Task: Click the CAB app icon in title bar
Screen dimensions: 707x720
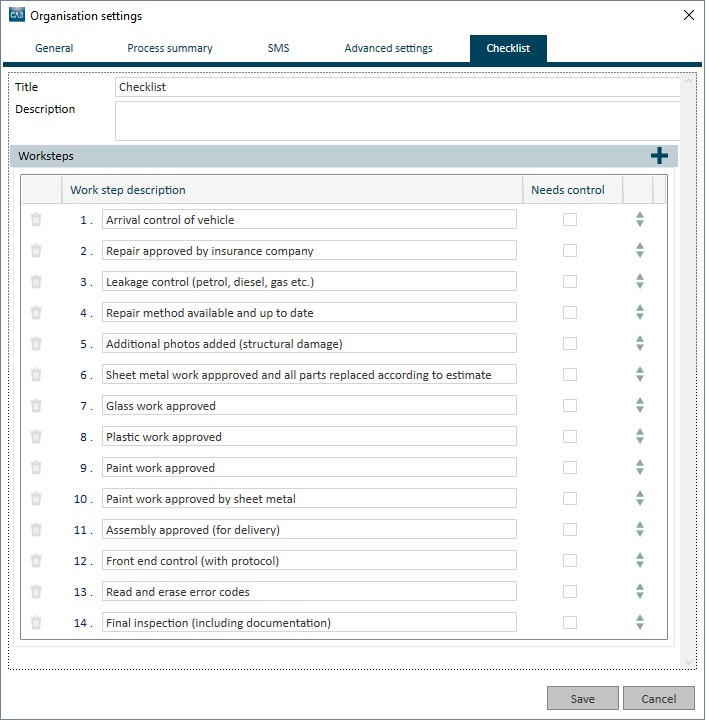Action: click(x=17, y=15)
